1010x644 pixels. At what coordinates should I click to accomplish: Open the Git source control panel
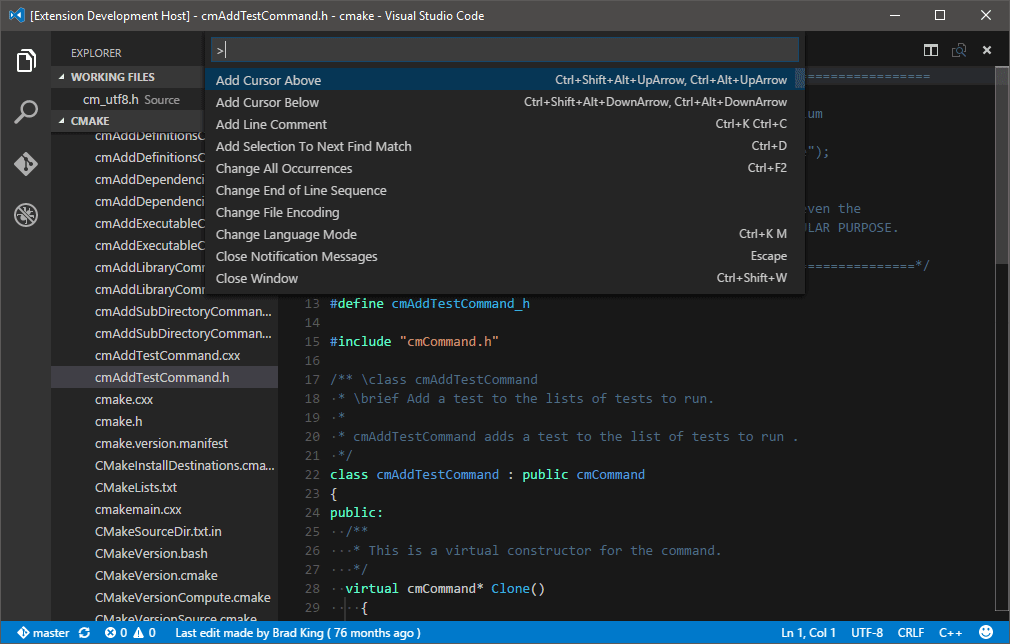pyautogui.click(x=25, y=165)
